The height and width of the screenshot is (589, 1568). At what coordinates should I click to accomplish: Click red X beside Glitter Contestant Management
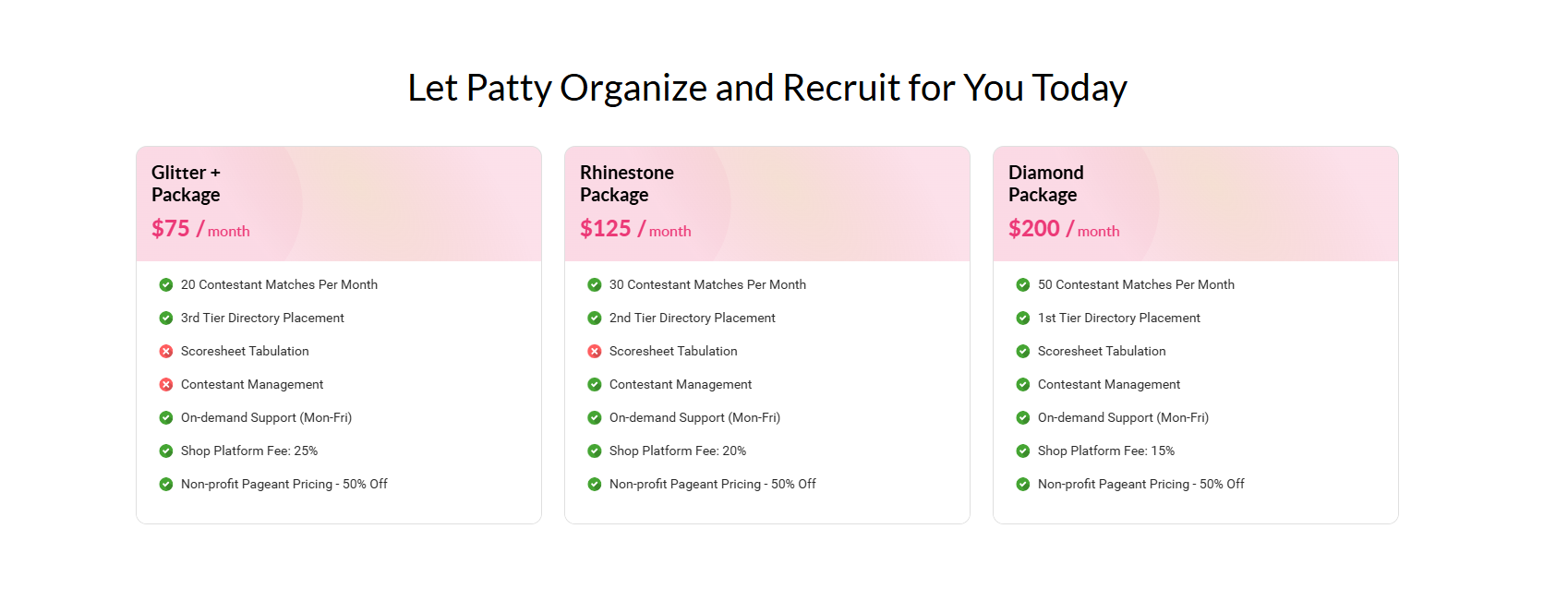coord(166,384)
